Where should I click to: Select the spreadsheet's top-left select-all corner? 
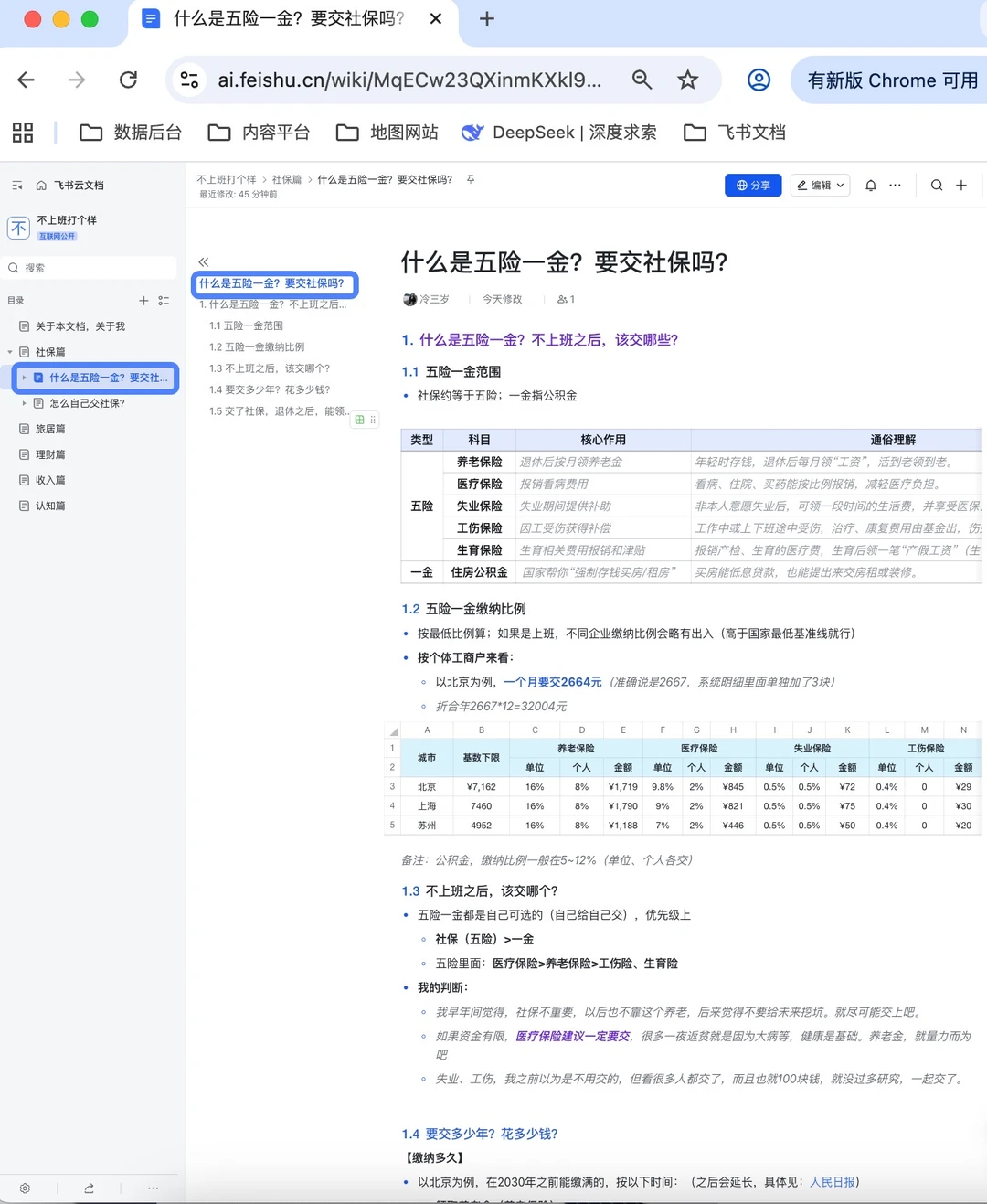click(x=394, y=730)
